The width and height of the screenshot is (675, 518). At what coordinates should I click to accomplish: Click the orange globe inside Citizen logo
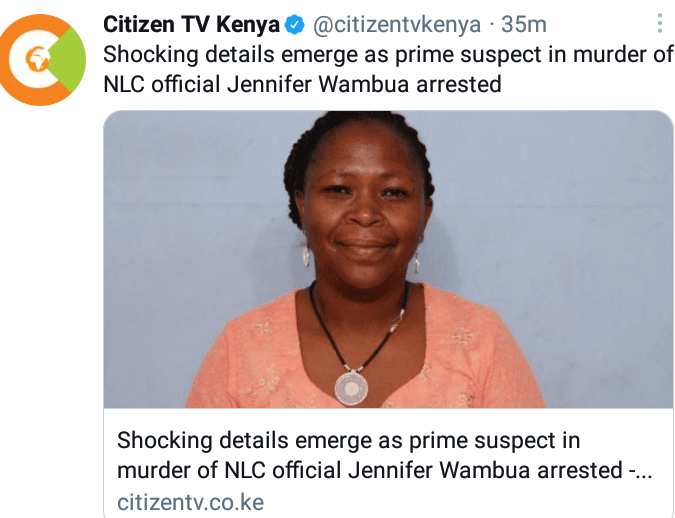pos(37,59)
